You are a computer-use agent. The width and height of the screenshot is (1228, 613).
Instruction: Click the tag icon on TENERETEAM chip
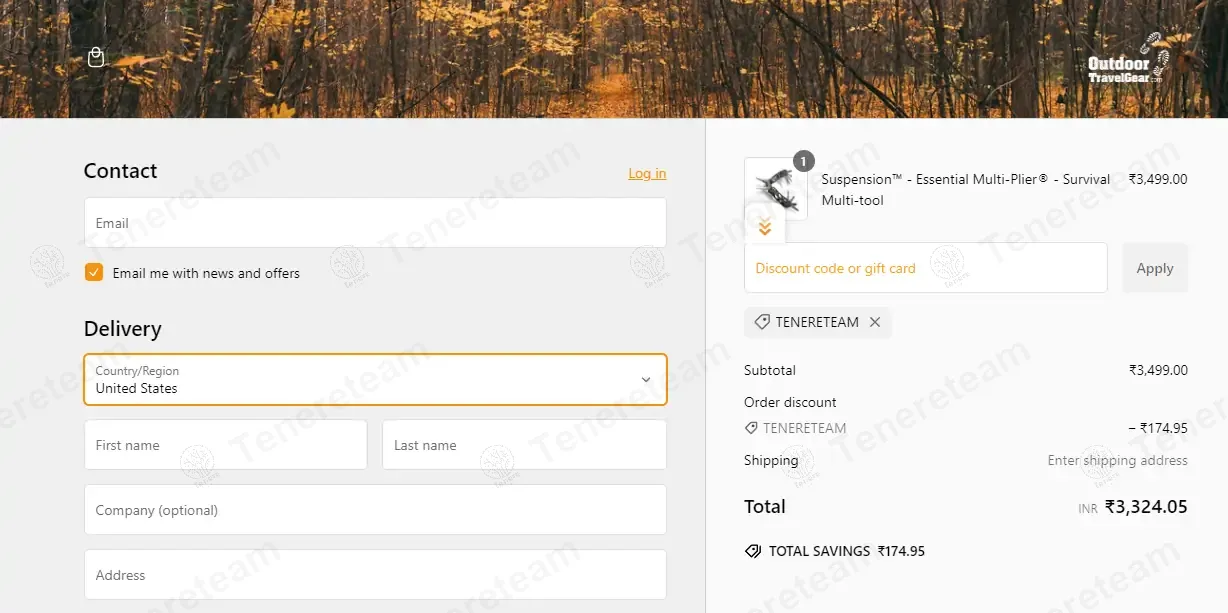point(762,322)
